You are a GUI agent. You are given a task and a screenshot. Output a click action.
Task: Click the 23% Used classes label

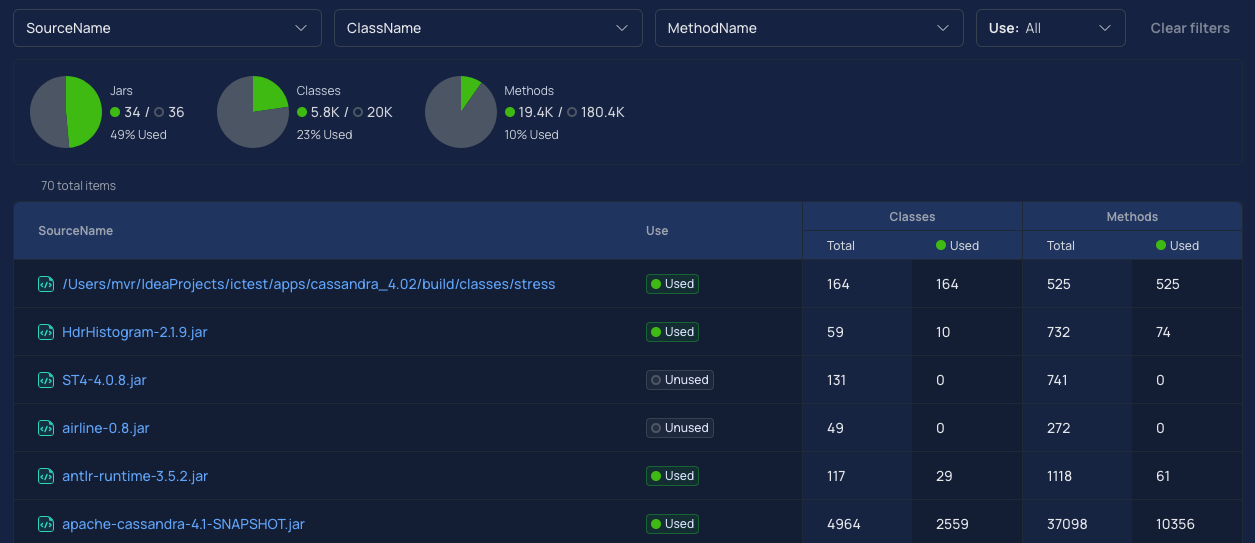point(325,135)
